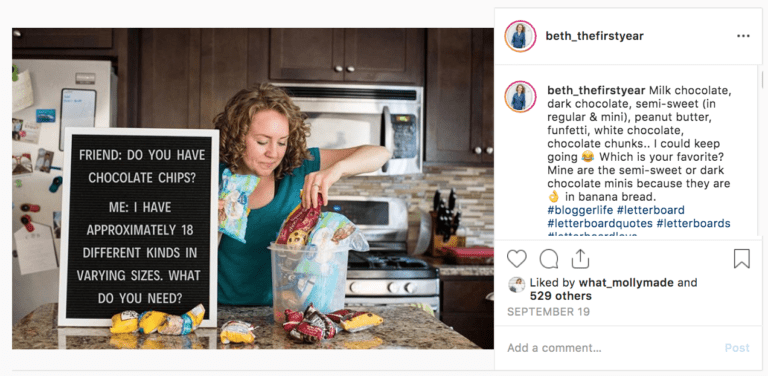
Task: Save post with bookmark icon
Action: [x=742, y=258]
